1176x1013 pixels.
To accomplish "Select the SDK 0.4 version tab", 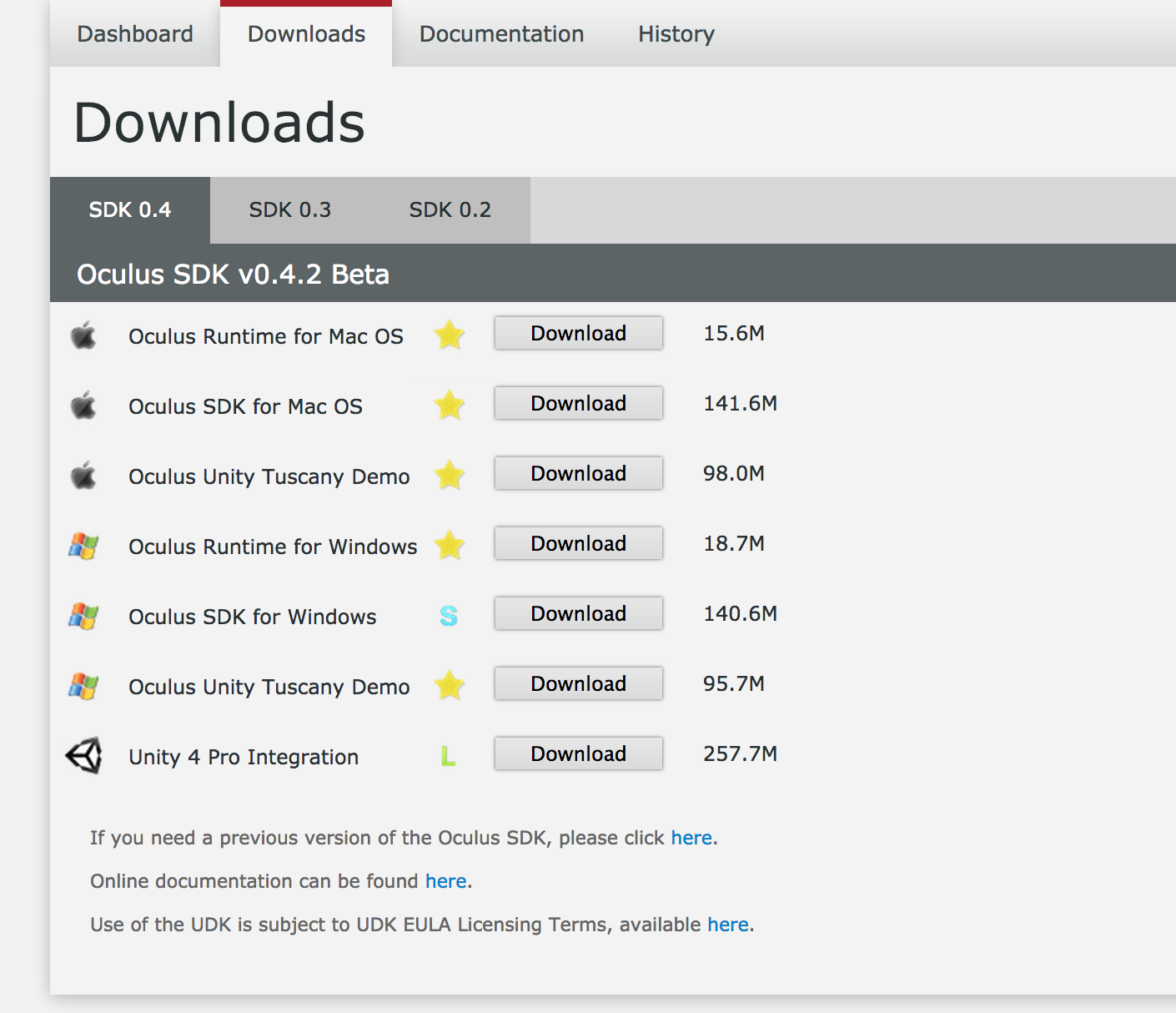I will [130, 209].
